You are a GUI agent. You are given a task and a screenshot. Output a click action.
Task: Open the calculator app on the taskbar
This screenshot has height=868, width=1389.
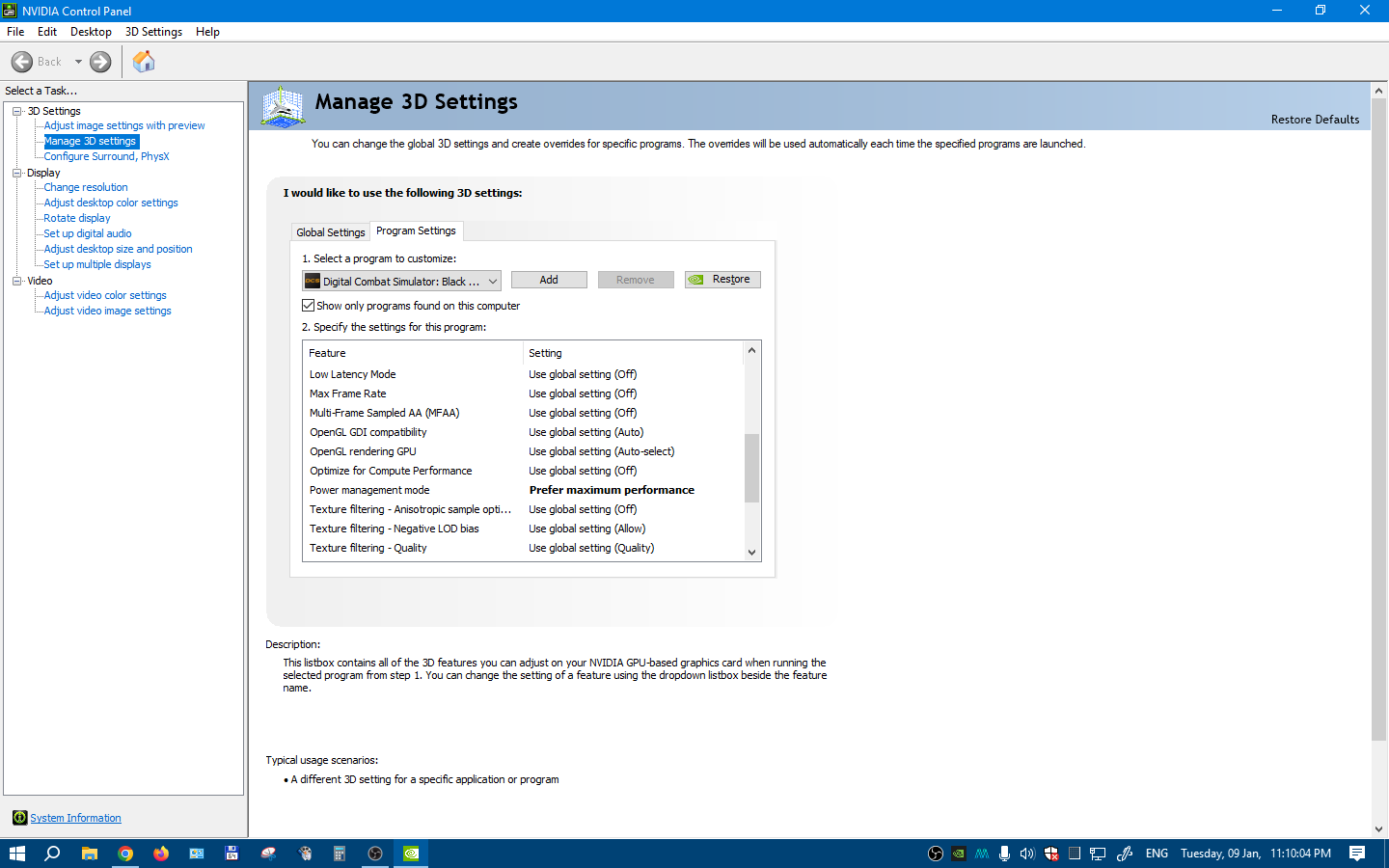pos(340,854)
